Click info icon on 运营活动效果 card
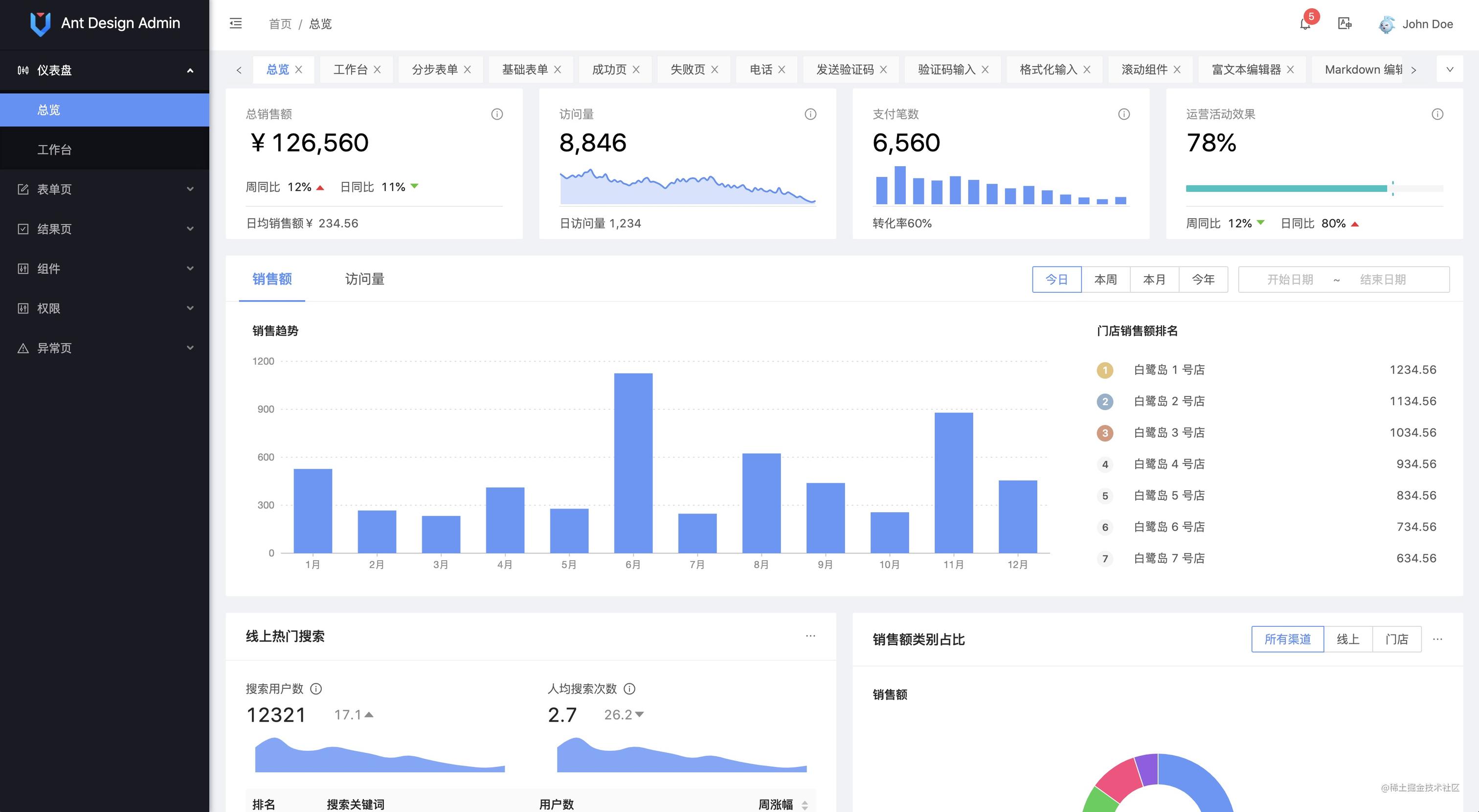 point(1437,114)
